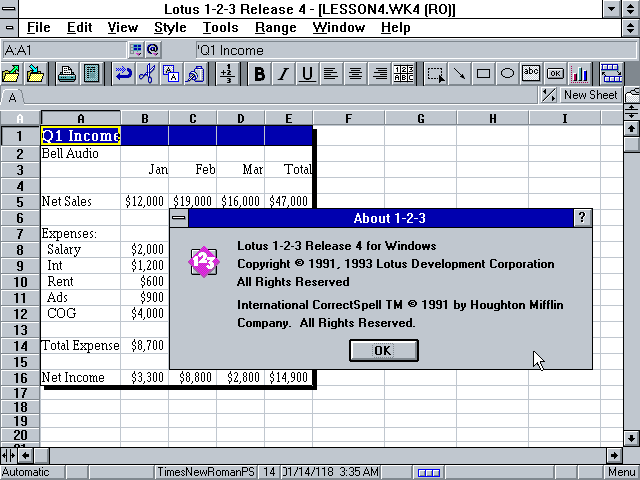Screen dimensions: 640x480
Task: Click the Paste SmartIcon
Action: click(x=195, y=74)
